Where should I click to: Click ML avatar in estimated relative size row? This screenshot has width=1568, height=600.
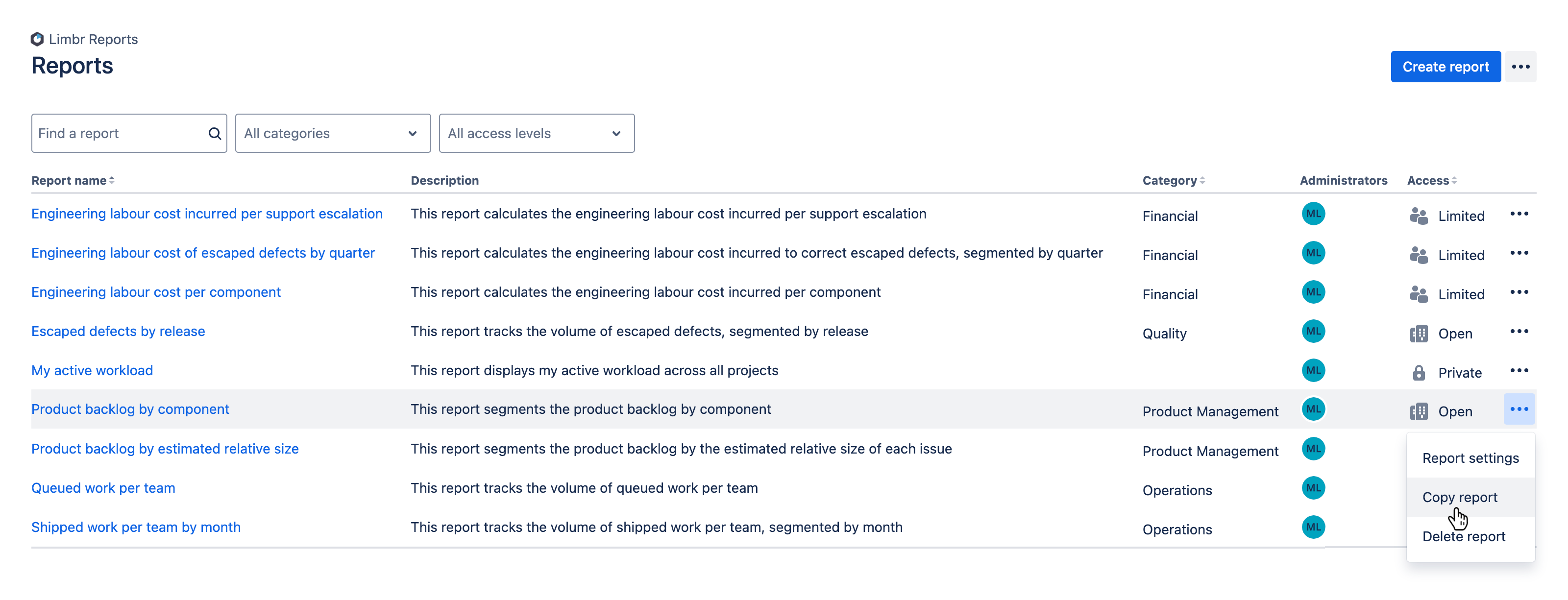1313,449
